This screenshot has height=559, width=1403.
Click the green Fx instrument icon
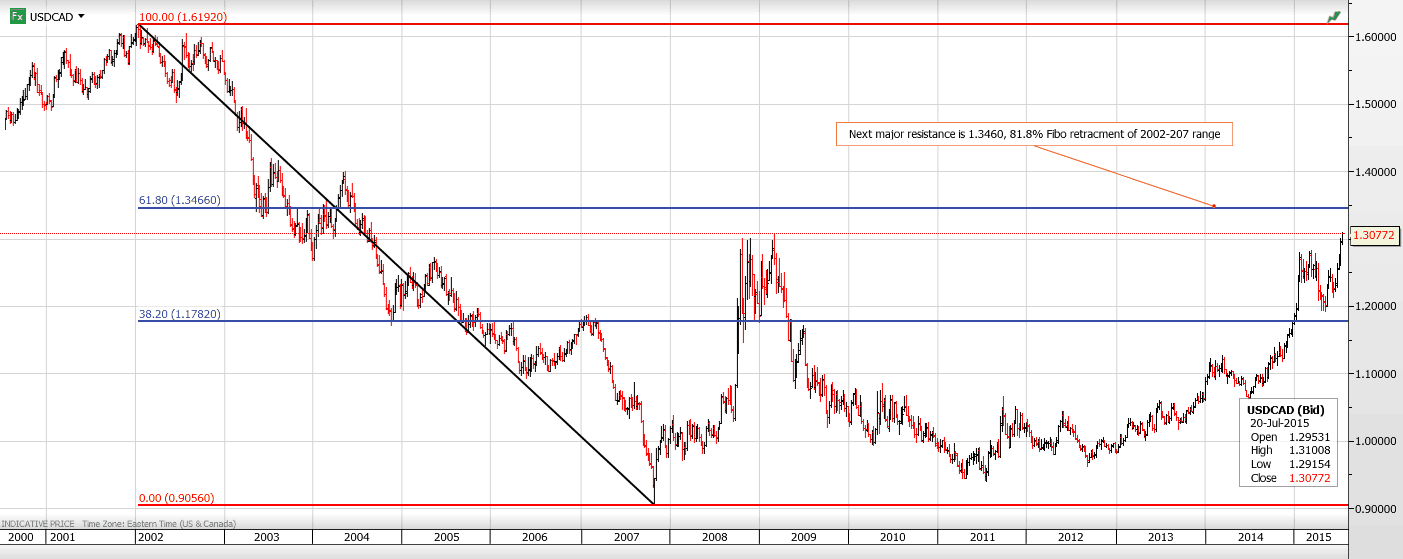coord(17,16)
